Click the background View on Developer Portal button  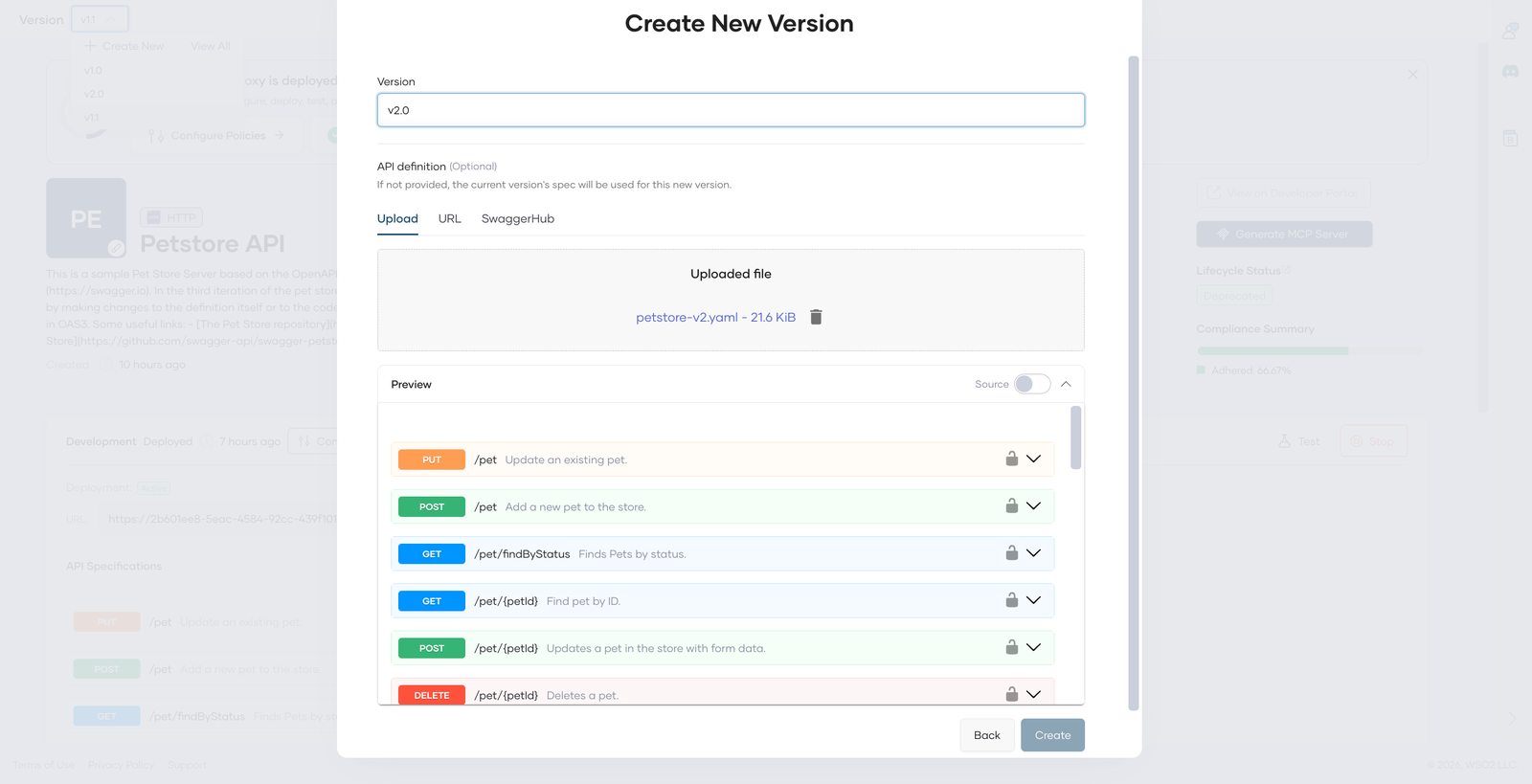1283,193
